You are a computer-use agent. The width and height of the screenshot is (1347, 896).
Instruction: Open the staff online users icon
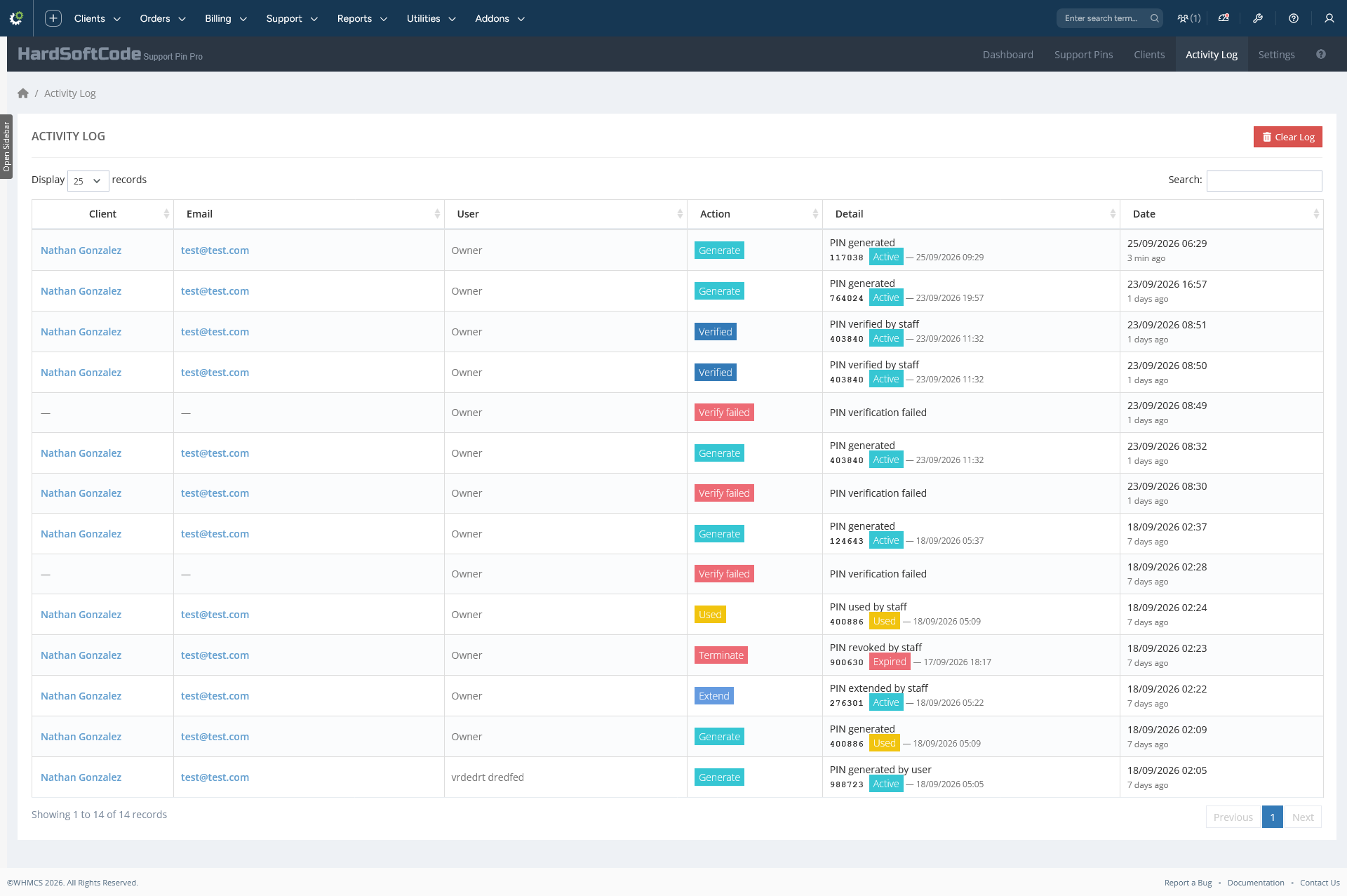(x=1188, y=18)
